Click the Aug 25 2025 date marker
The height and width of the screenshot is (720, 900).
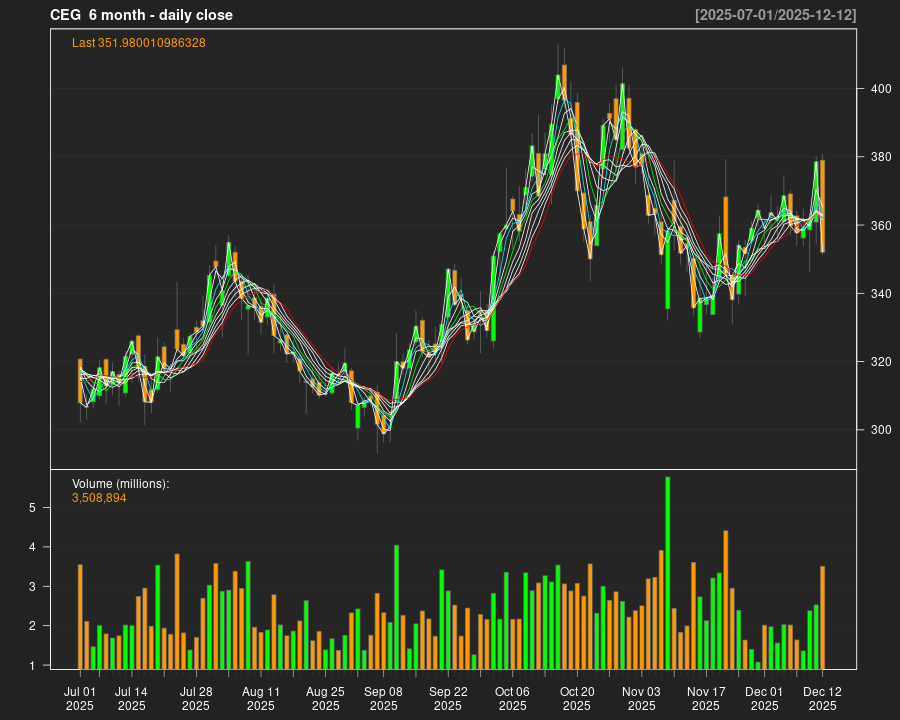click(325, 698)
